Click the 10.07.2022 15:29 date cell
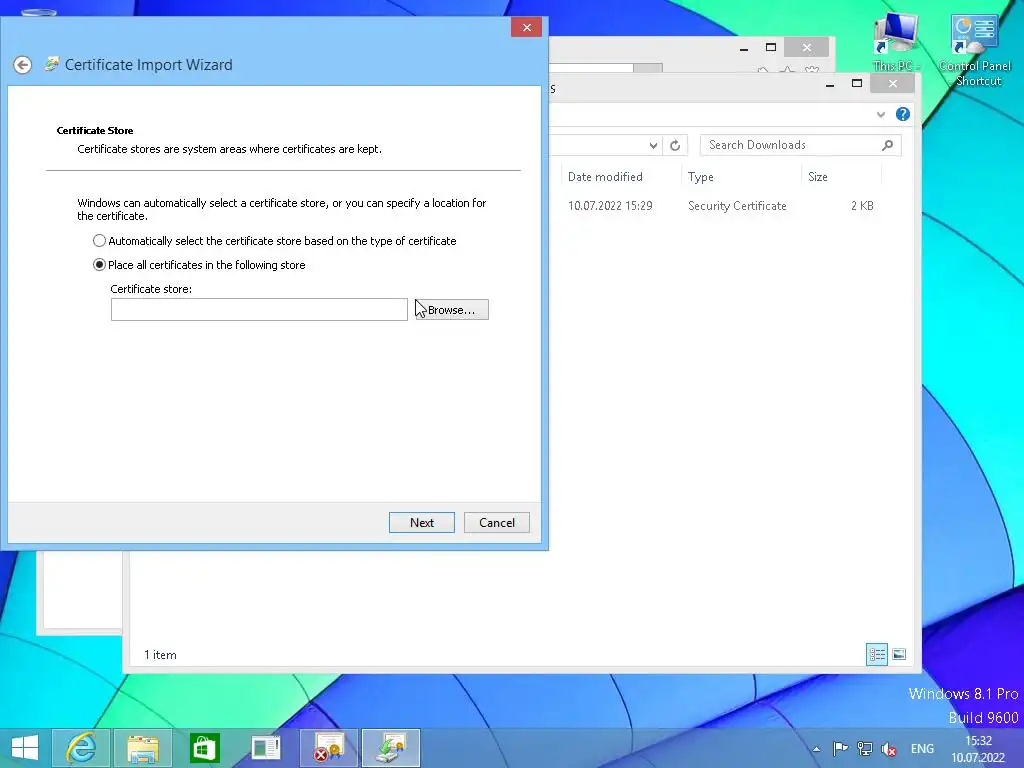The image size is (1024, 768). click(x=610, y=206)
